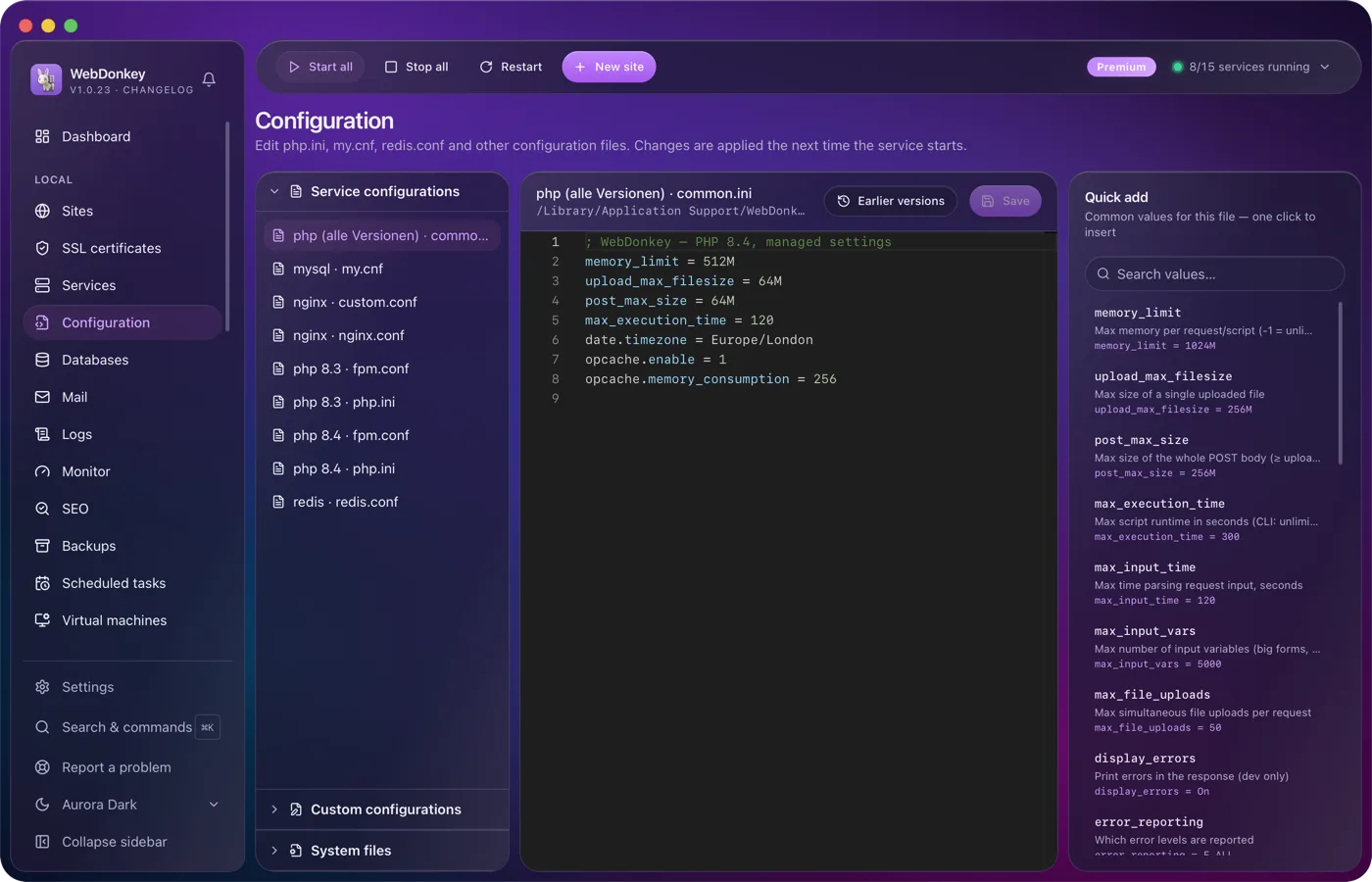Go to the Services section
1372x882 pixels.
[x=122, y=285]
